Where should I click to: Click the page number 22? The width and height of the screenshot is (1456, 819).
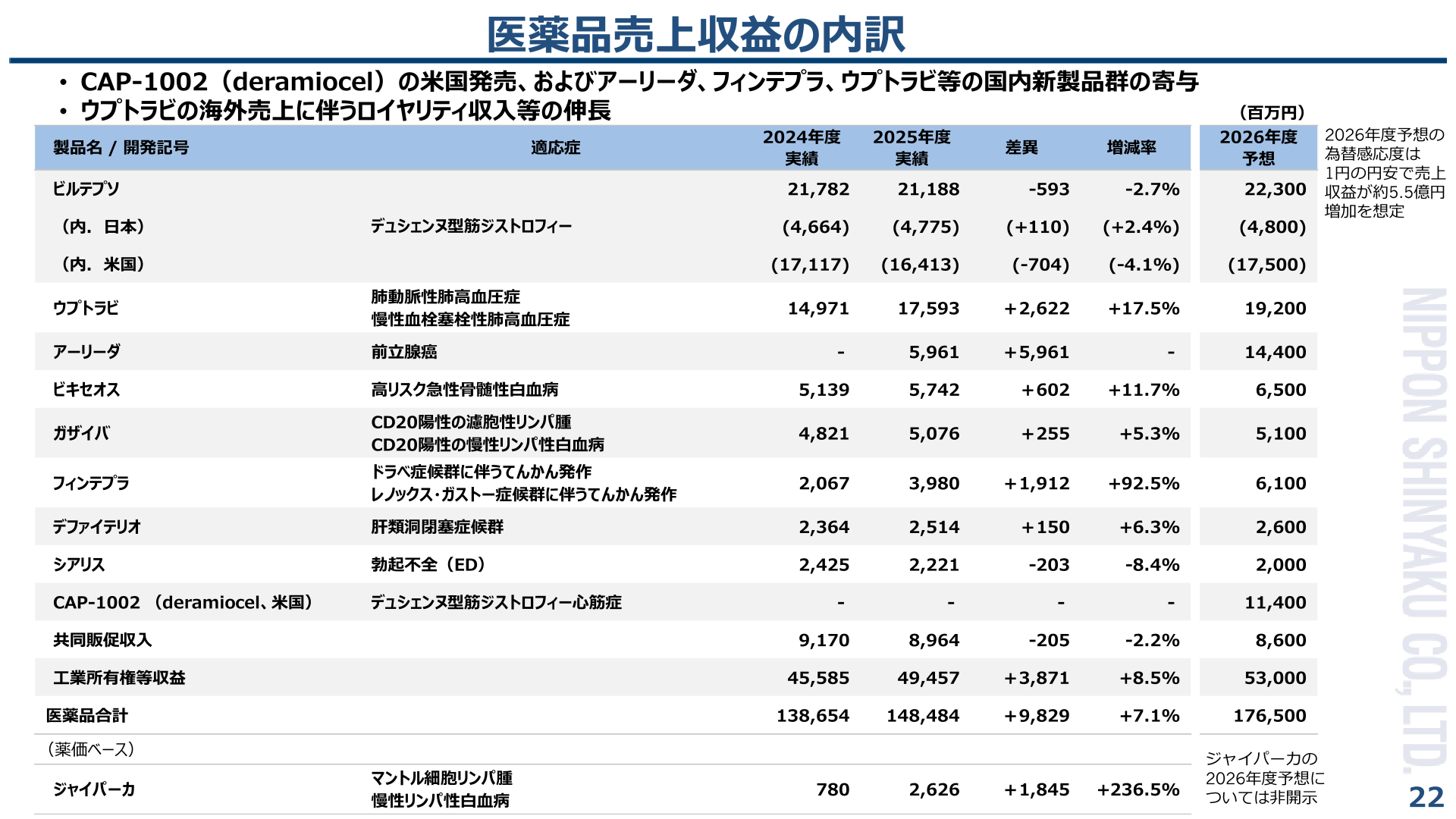[x=1426, y=797]
